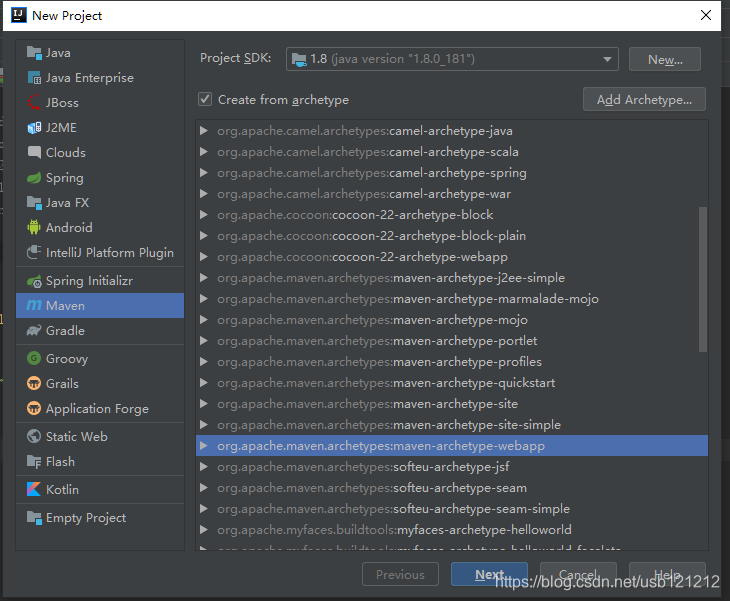Click the New... SDK button
730x601 pixels.
tap(665, 59)
